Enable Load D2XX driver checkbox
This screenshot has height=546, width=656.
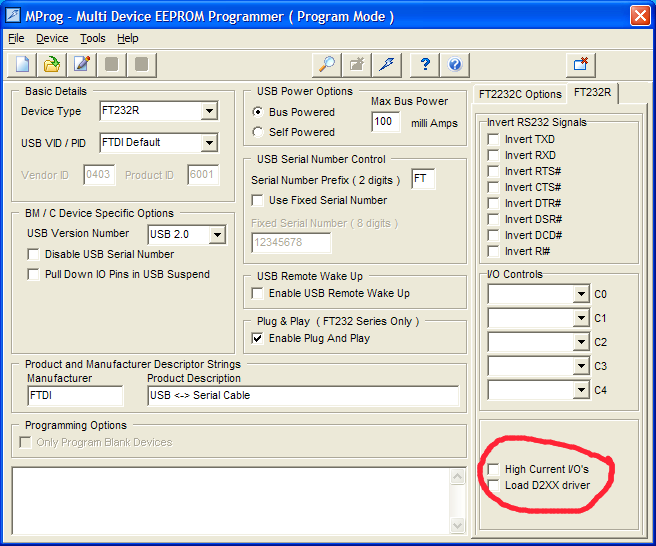click(x=494, y=485)
